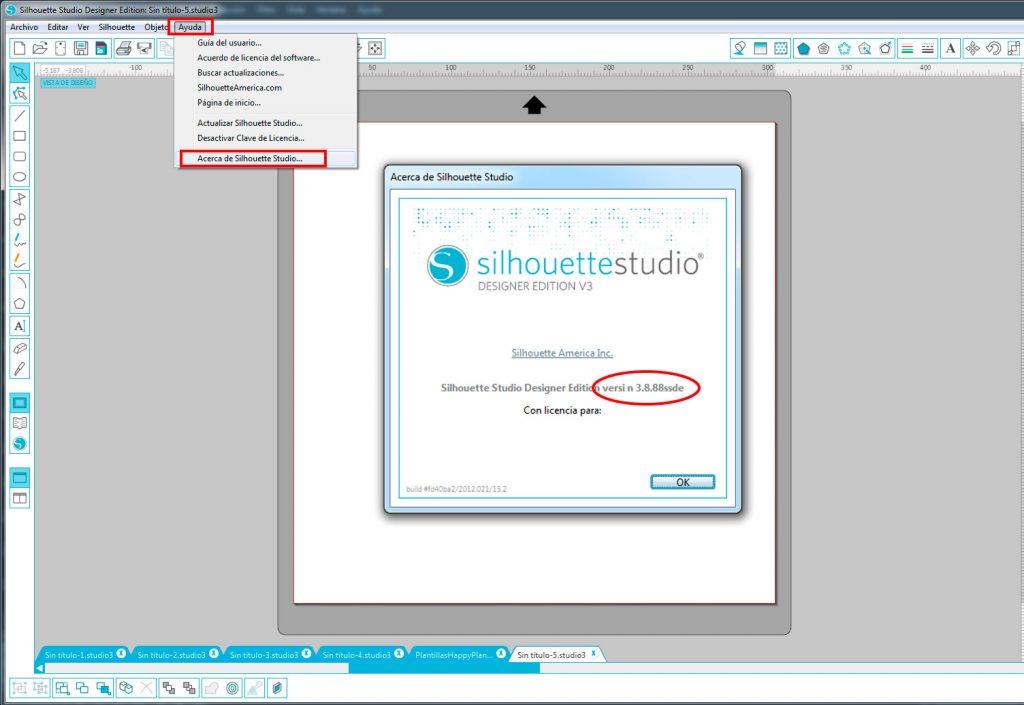Open the Line Style panel icon
Screen dimensions: 1024x705
click(927, 48)
